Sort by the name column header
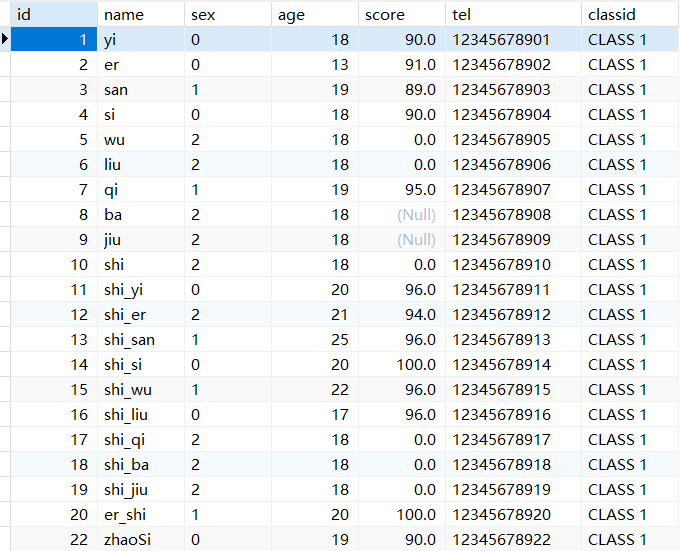The width and height of the screenshot is (680, 551). pyautogui.click(x=141, y=14)
